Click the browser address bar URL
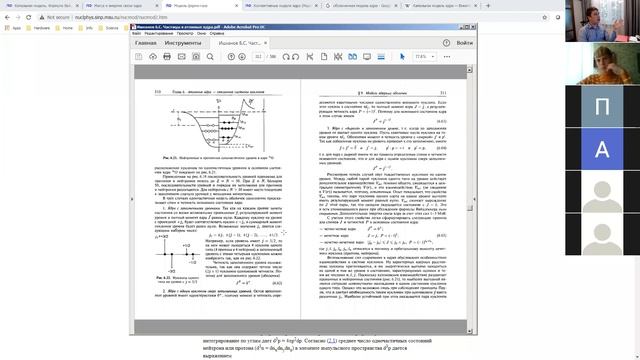640x360 pixels. coord(121,18)
